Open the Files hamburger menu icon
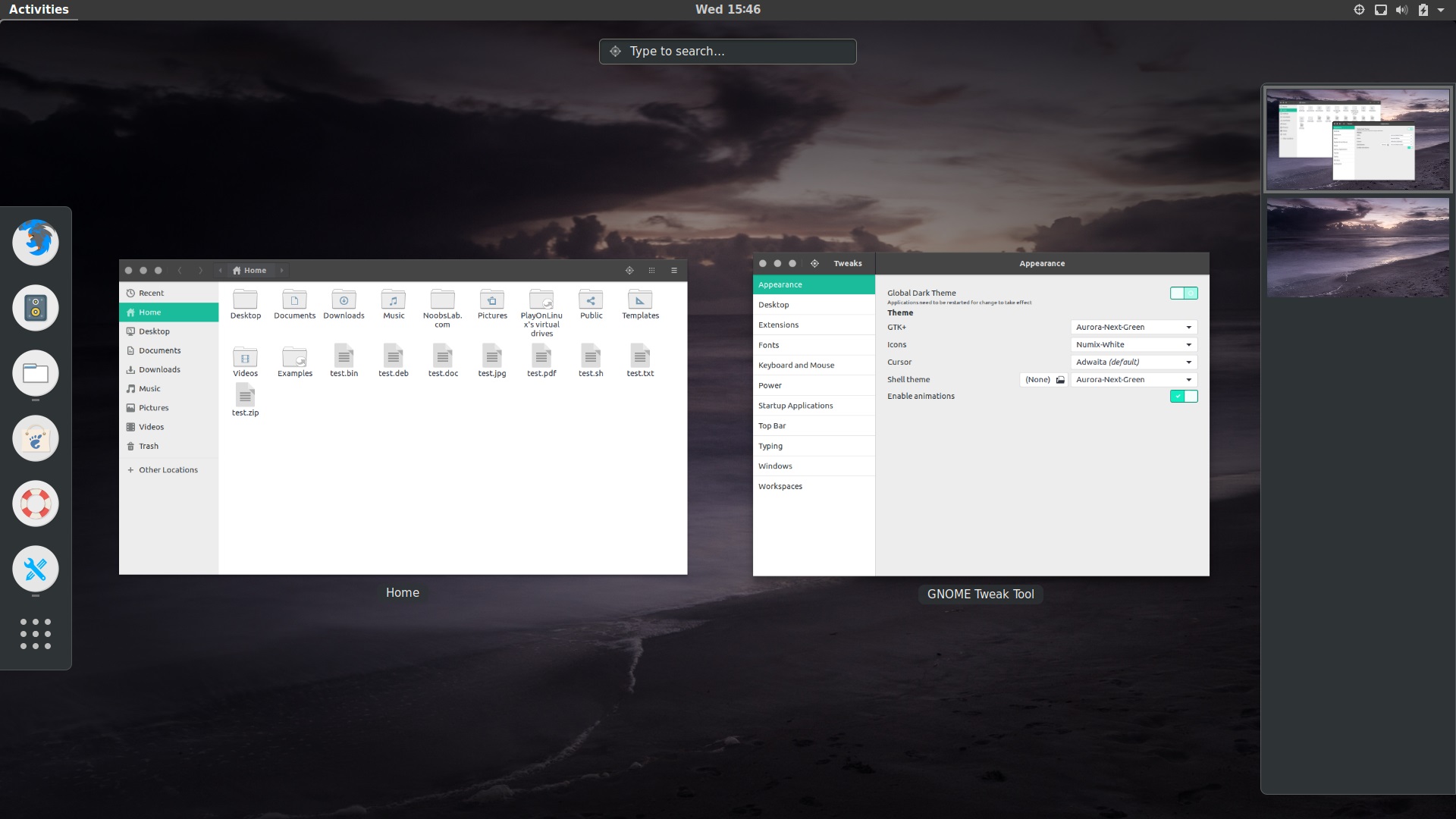1456x819 pixels. coord(673,270)
